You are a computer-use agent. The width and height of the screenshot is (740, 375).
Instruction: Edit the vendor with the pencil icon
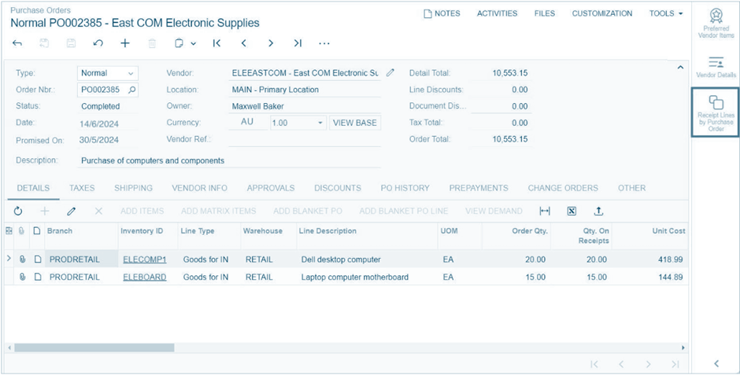pos(390,73)
